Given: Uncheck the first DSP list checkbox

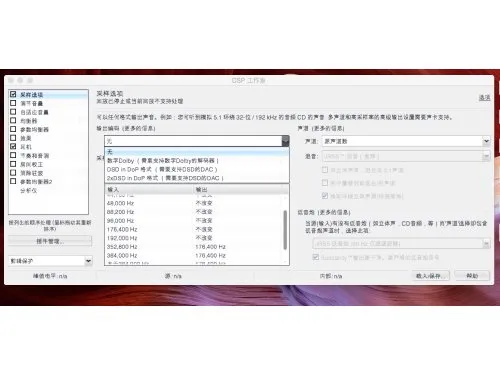Looking at the screenshot, I should (x=13, y=94).
